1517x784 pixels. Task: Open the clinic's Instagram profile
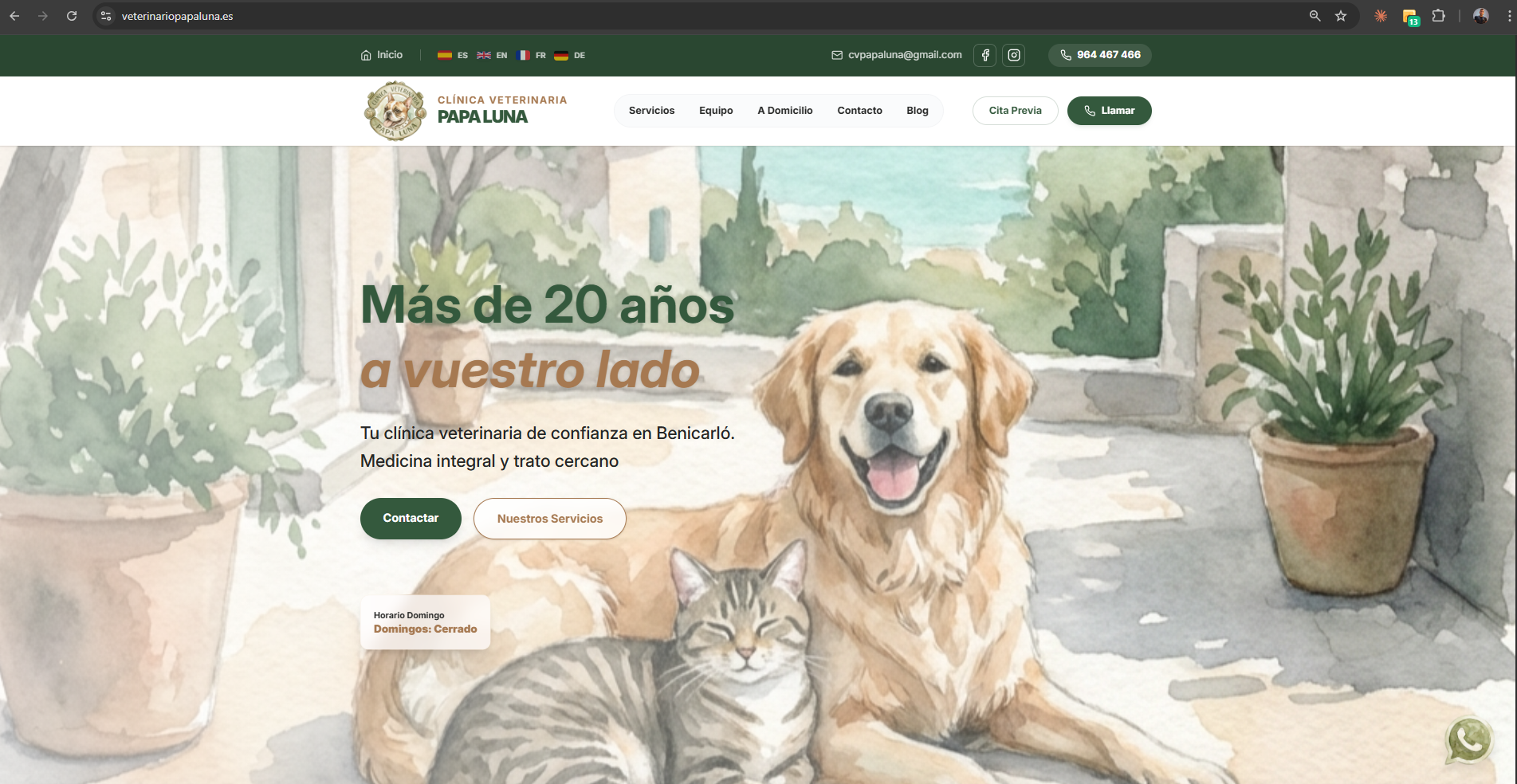[1013, 55]
